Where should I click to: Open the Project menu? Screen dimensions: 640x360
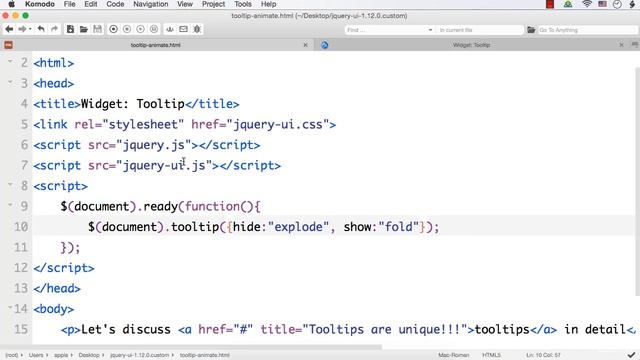(x=213, y=4)
